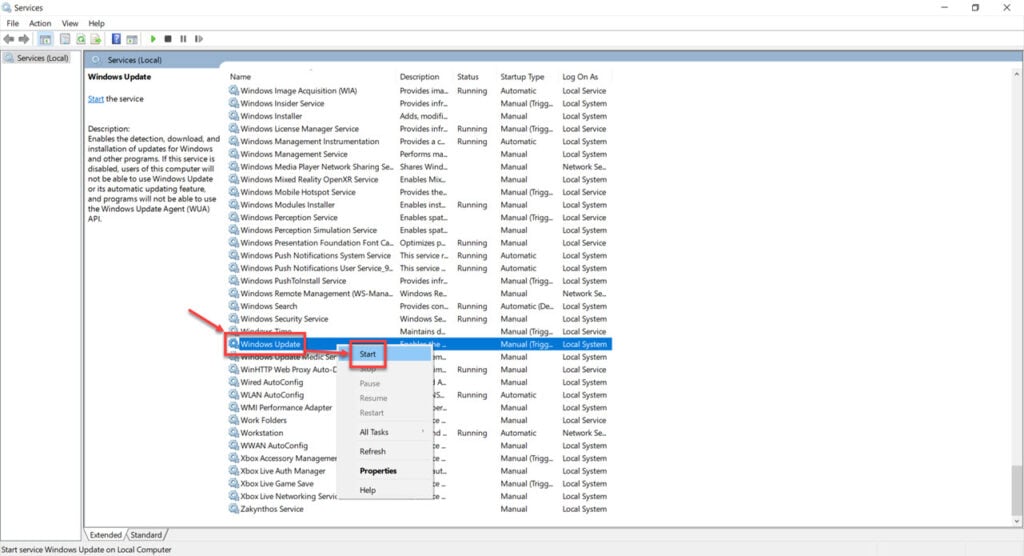Choose Refresh in the context menu

tap(385, 451)
